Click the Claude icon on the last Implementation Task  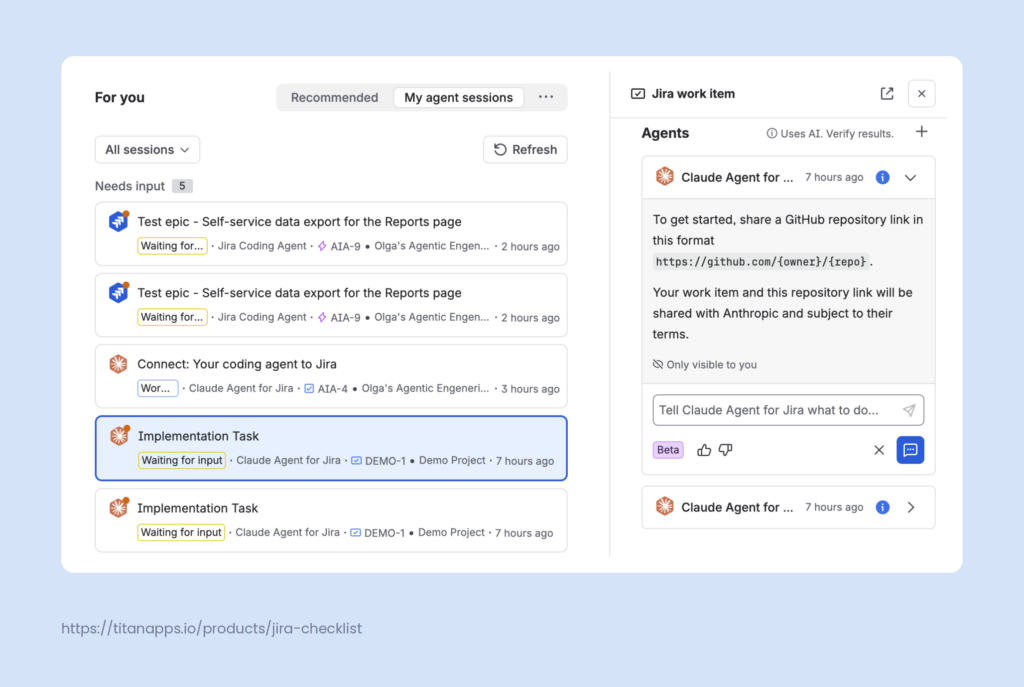(x=118, y=507)
